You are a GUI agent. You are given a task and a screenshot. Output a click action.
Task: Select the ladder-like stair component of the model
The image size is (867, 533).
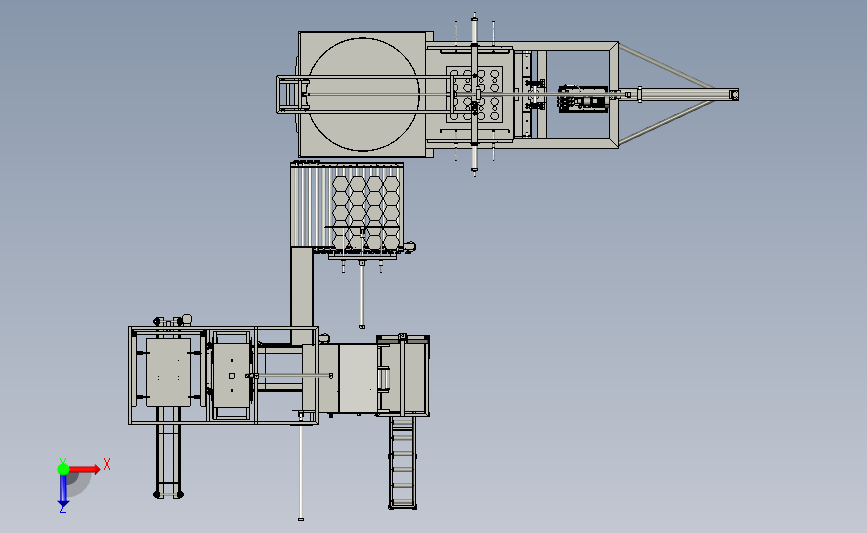pos(403,463)
